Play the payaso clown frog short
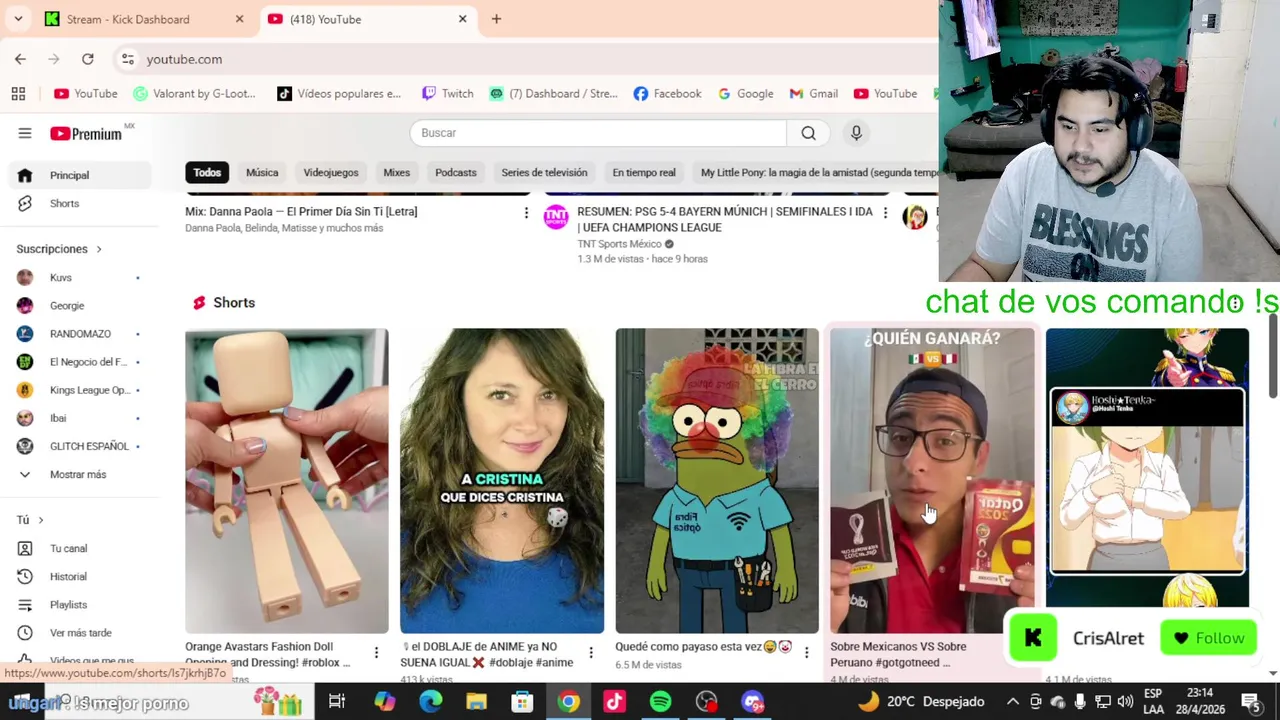 716,480
